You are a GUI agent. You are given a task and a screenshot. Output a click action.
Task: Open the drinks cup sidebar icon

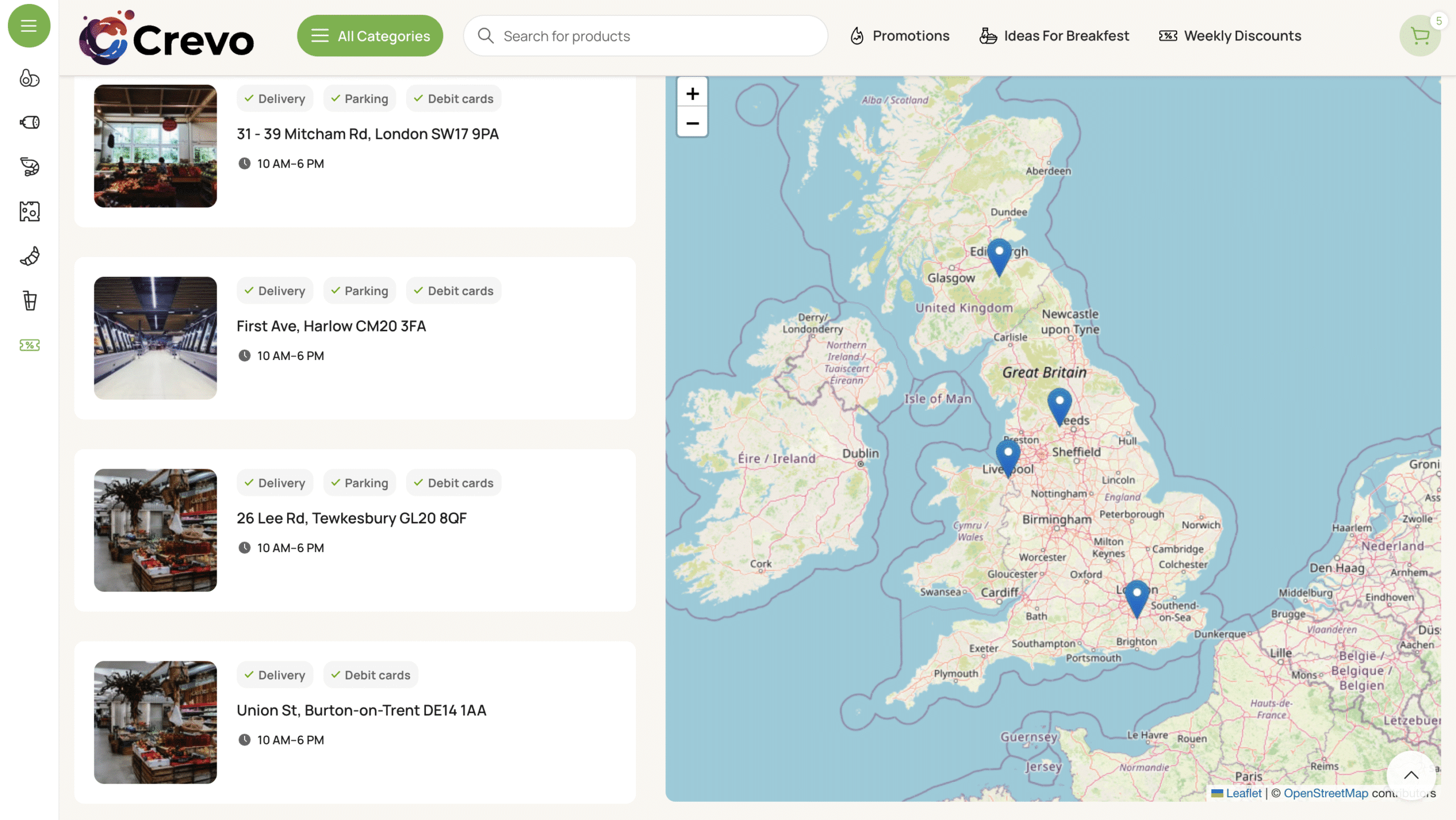(30, 300)
